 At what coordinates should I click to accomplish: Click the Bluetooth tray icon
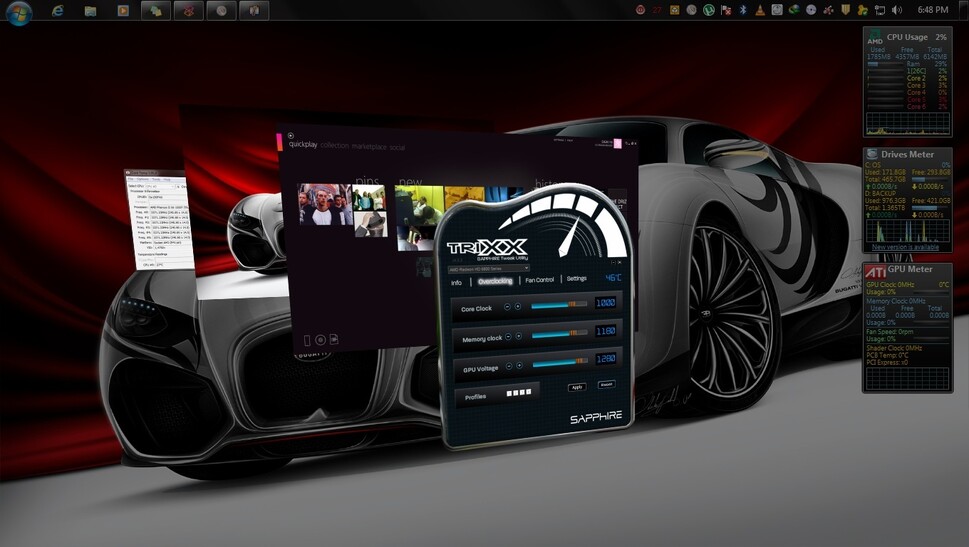coord(743,10)
